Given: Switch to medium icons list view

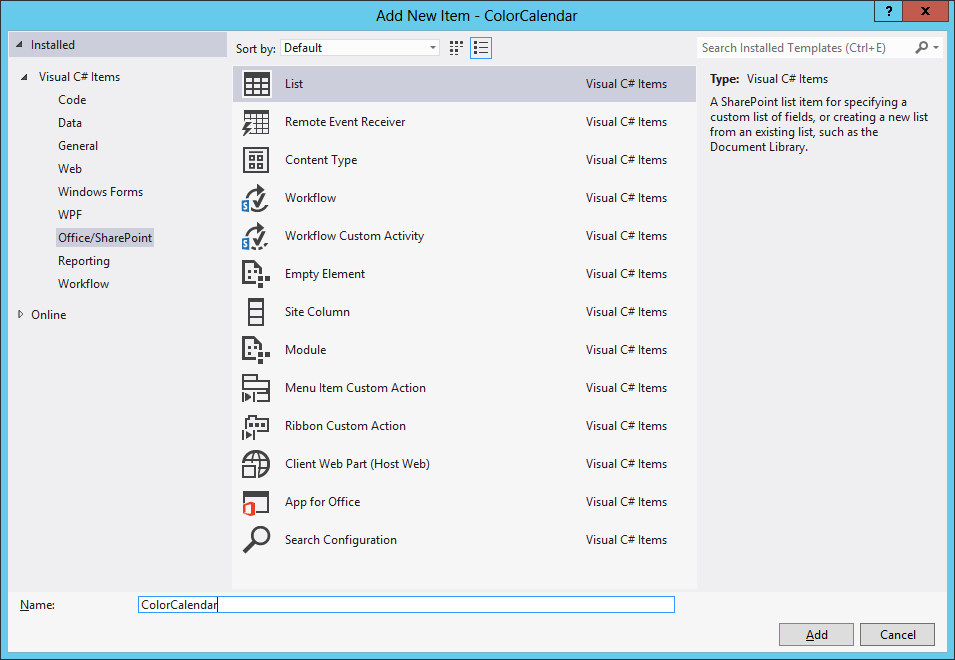Looking at the screenshot, I should pyautogui.click(x=481, y=48).
